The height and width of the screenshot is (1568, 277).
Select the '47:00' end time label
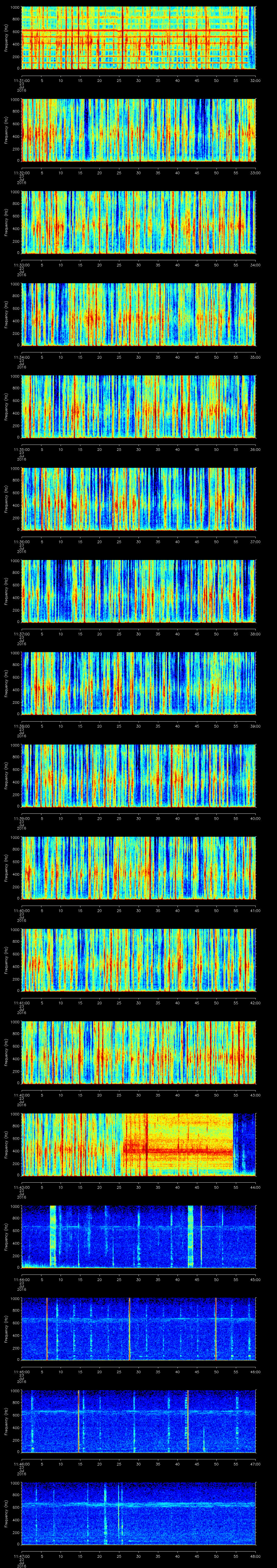256,1464
